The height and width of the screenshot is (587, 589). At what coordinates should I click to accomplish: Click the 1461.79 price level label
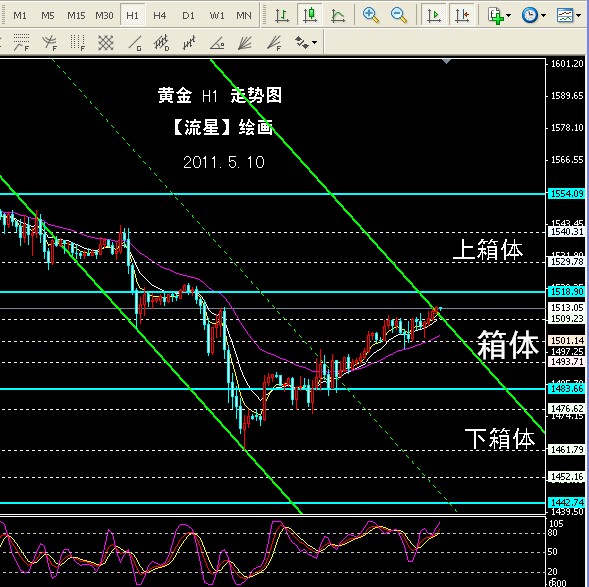tap(567, 450)
